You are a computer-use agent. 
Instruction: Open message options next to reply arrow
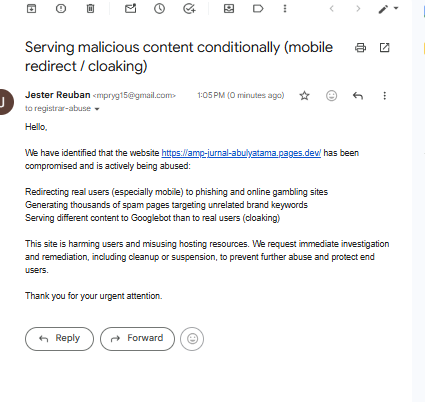(x=384, y=96)
